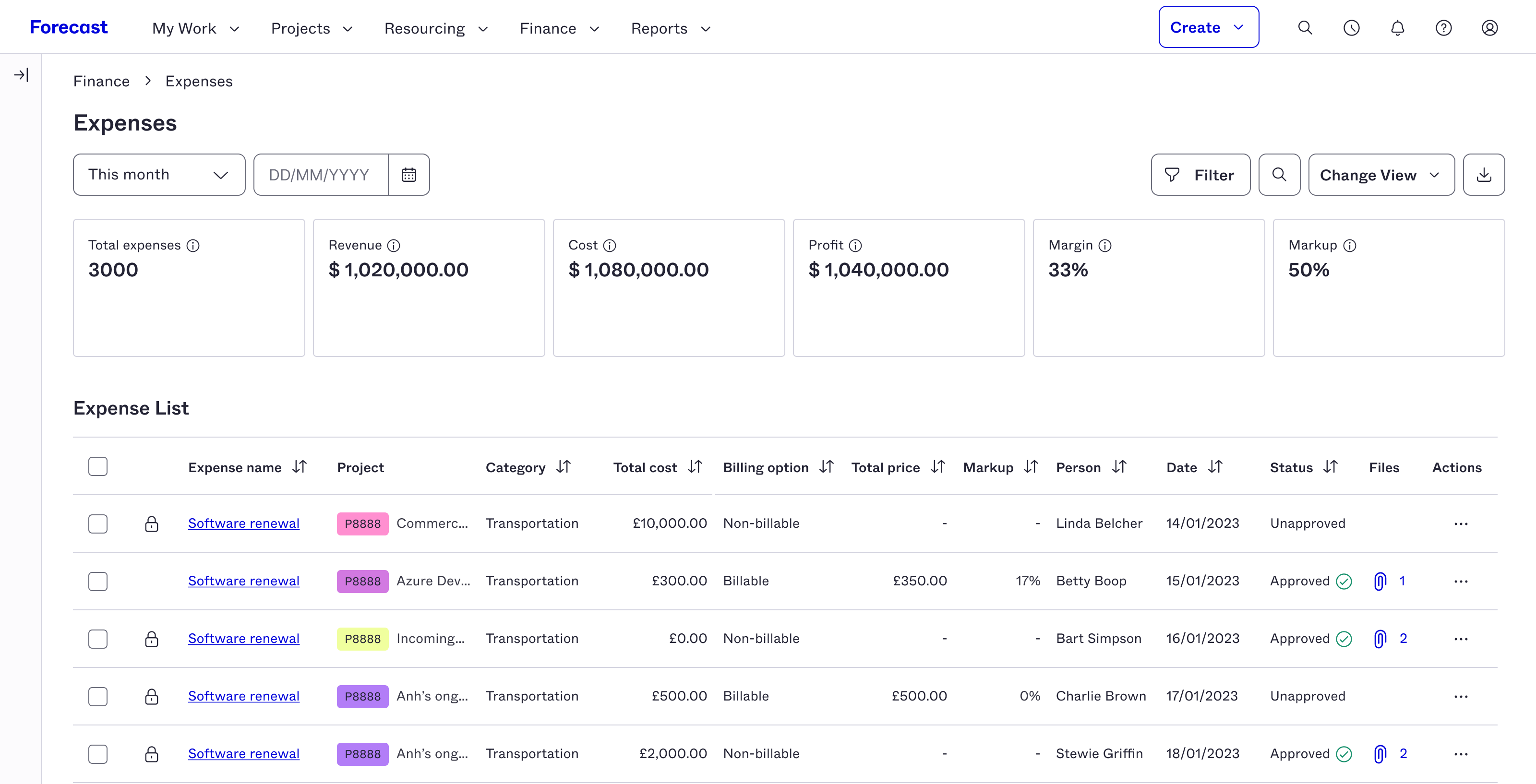Open the Change View dropdown
Image resolution: width=1536 pixels, height=784 pixels.
(1381, 174)
